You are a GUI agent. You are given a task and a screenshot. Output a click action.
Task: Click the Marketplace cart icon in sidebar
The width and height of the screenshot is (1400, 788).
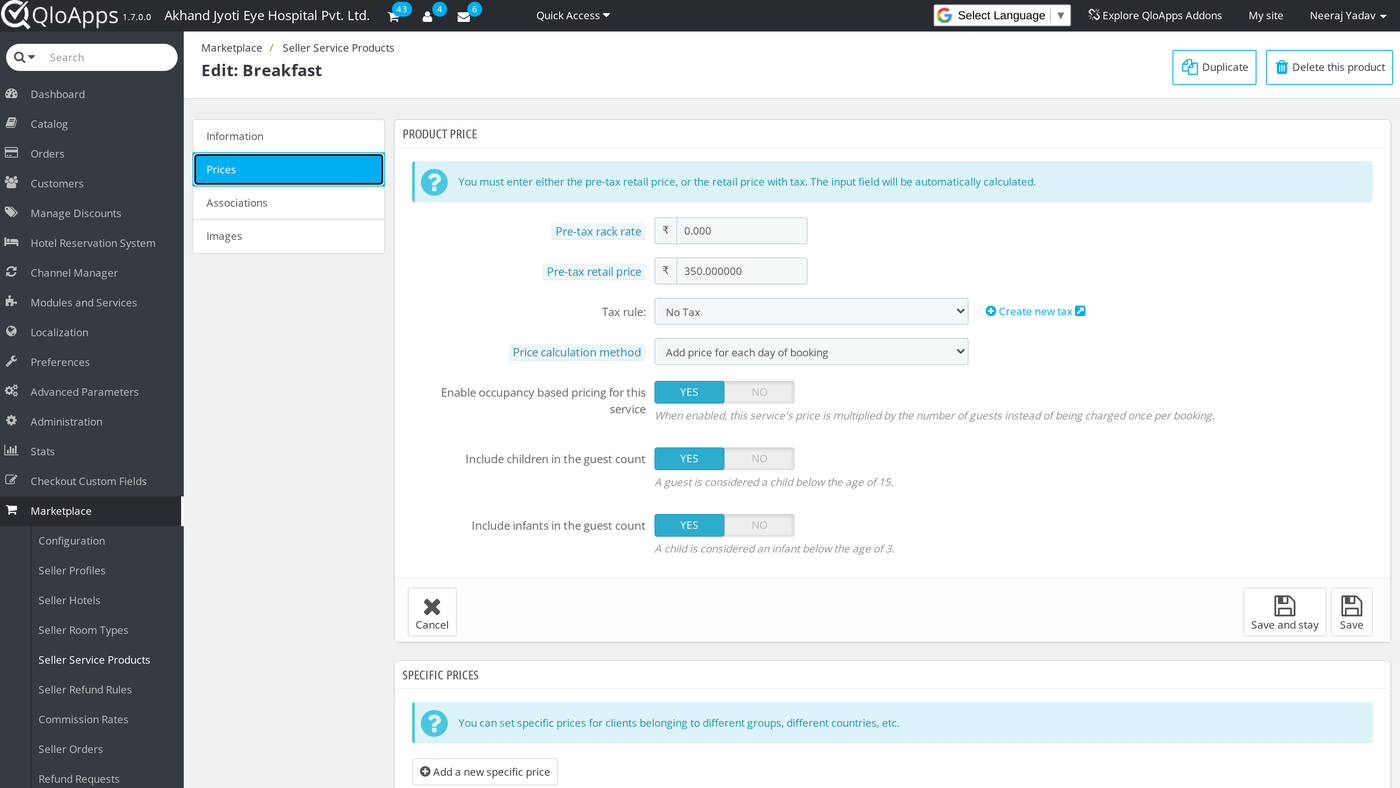click(12, 511)
